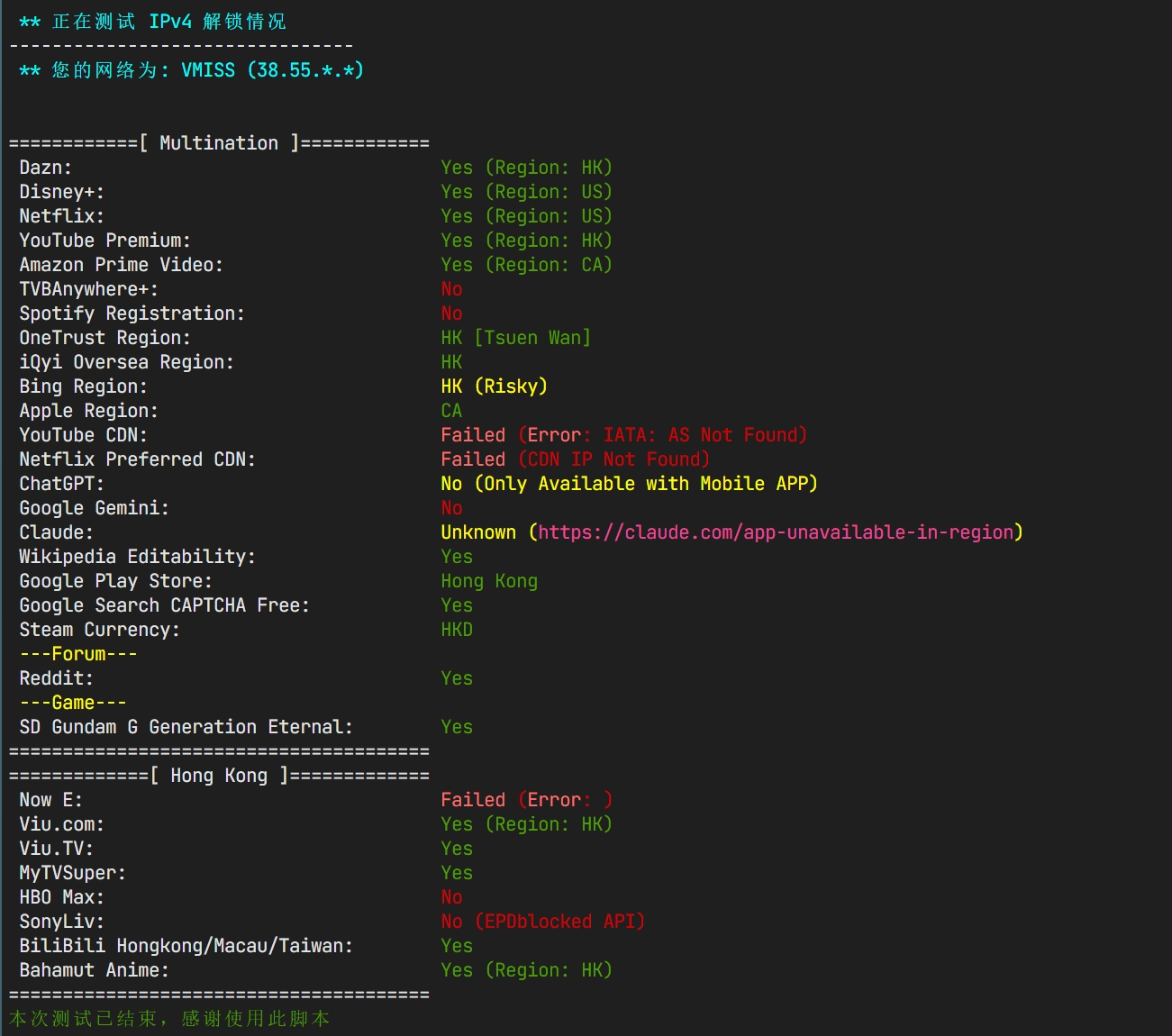Click the 'Reddit:' label

pos(56,678)
